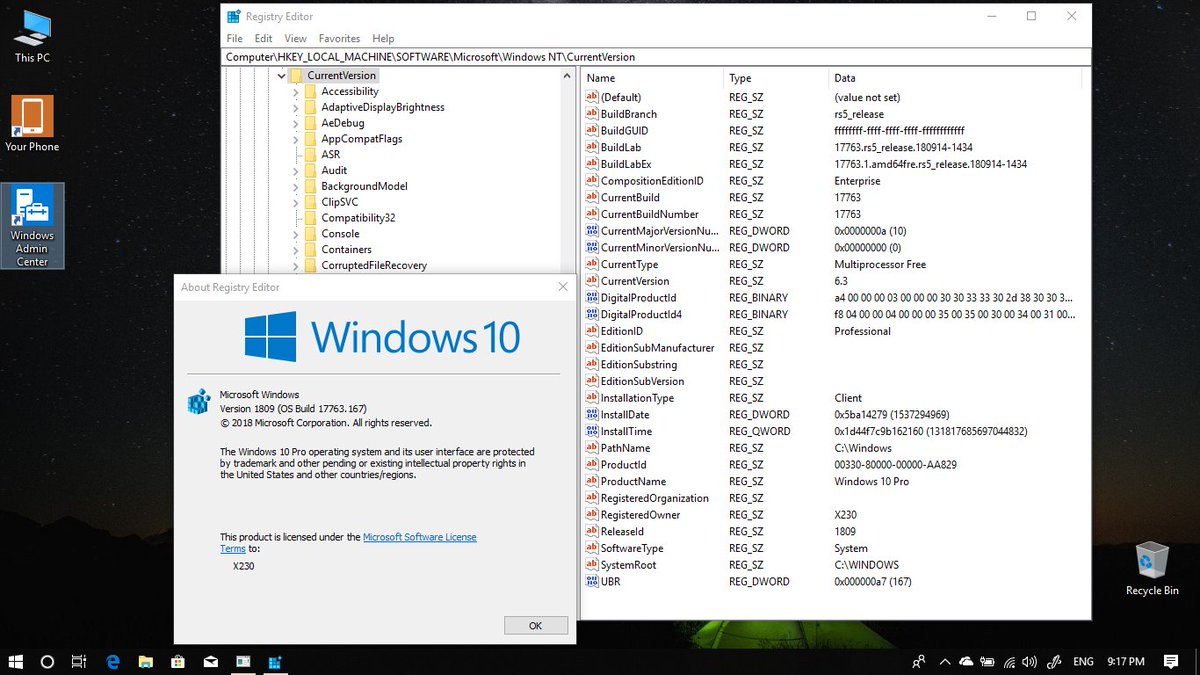Expand the CorruptedFileRecovery key
Viewport: 1200px width, 675px height.
[296, 265]
